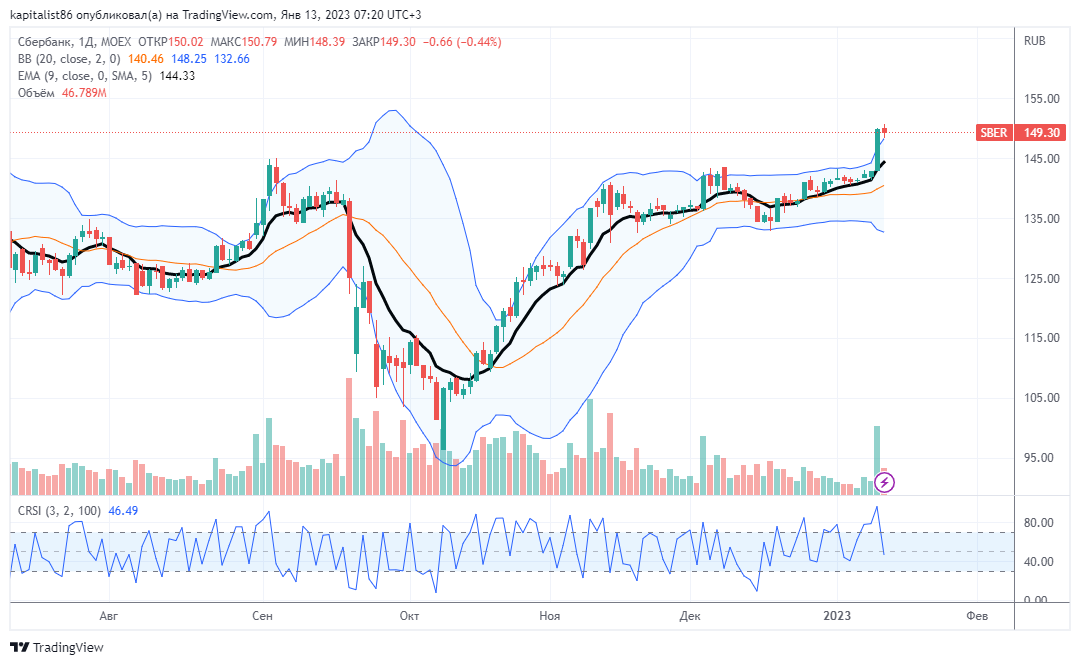Click the 135.00 price axis label
This screenshot has height=665, width=1080.
(x=1041, y=218)
